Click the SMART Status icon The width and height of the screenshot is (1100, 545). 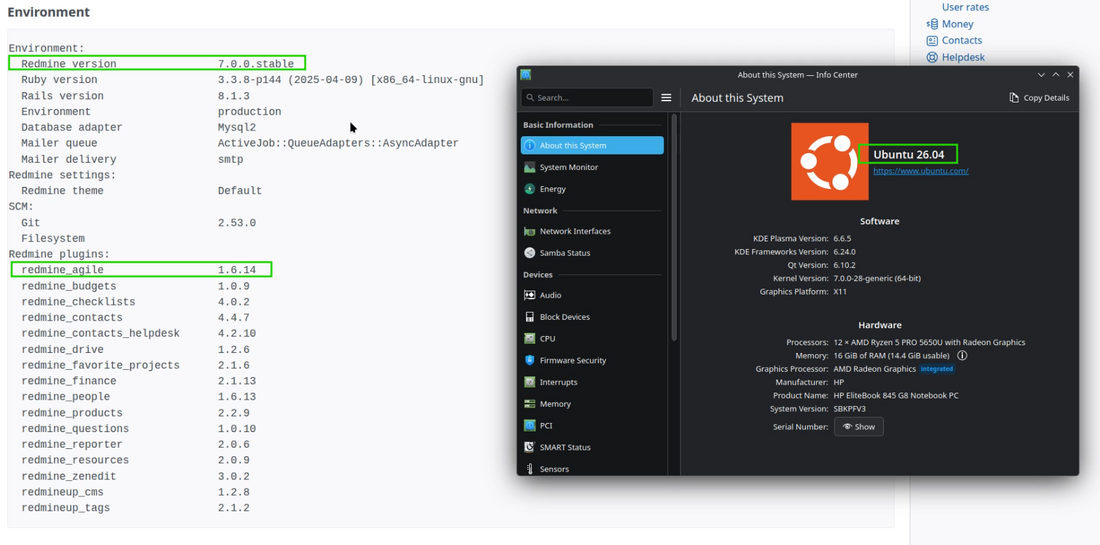click(530, 448)
